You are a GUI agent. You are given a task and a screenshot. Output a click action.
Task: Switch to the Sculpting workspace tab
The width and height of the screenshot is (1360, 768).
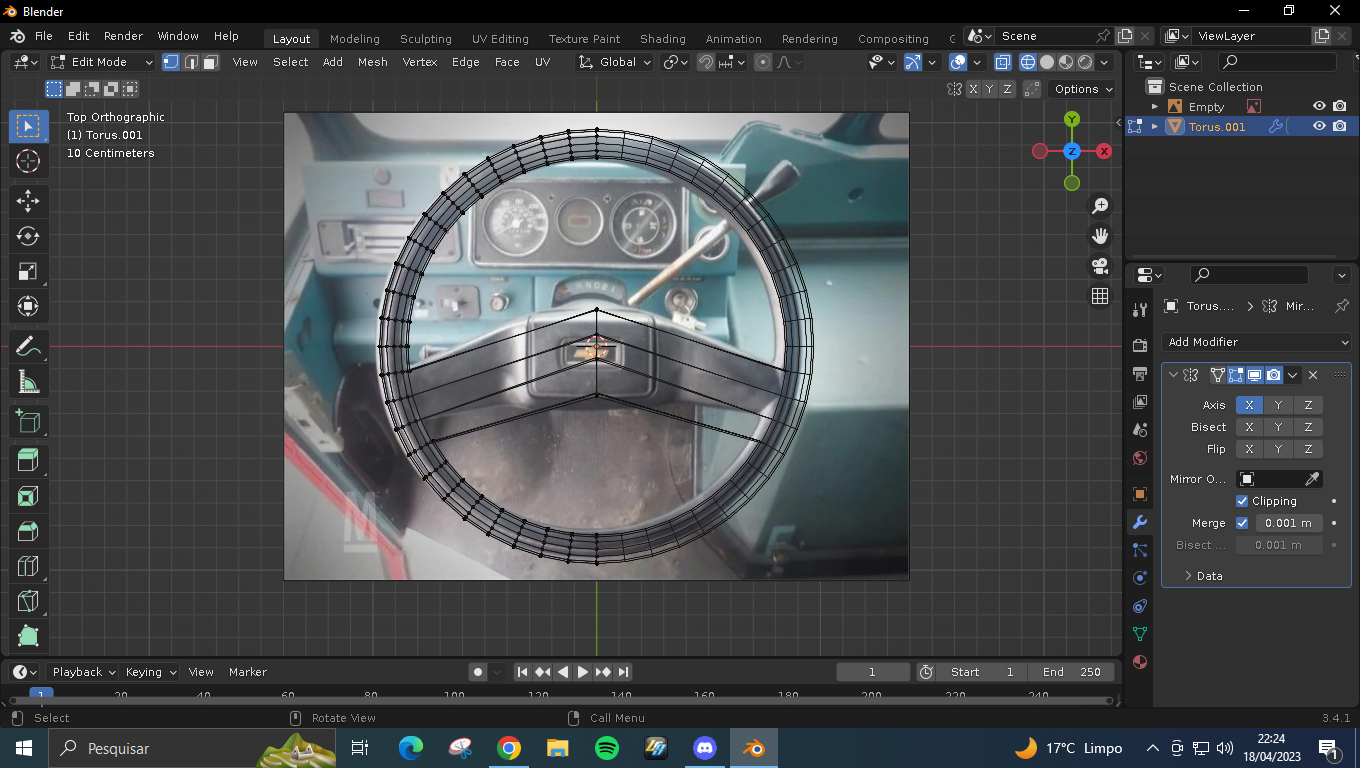(x=425, y=39)
